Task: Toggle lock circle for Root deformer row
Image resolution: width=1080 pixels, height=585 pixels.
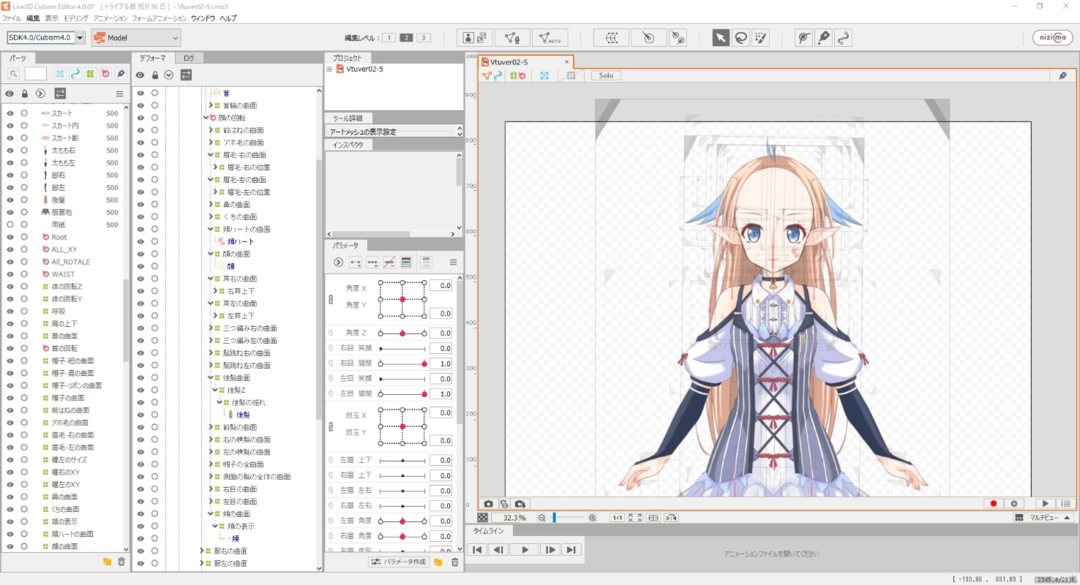Action: 24,237
